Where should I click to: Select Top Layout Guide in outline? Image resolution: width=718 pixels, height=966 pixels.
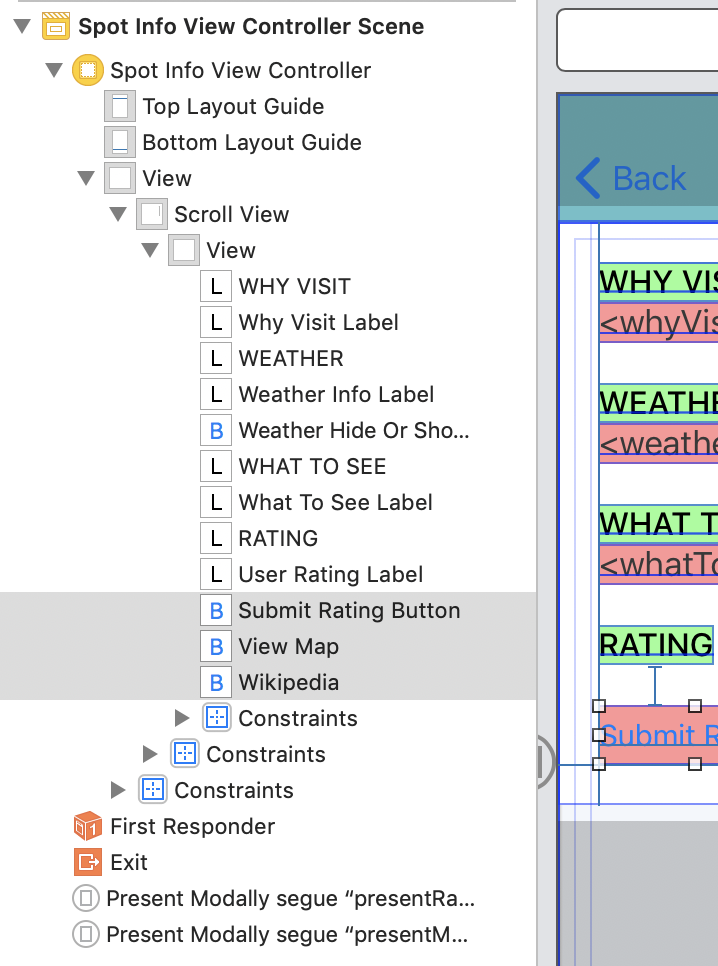[x=233, y=106]
